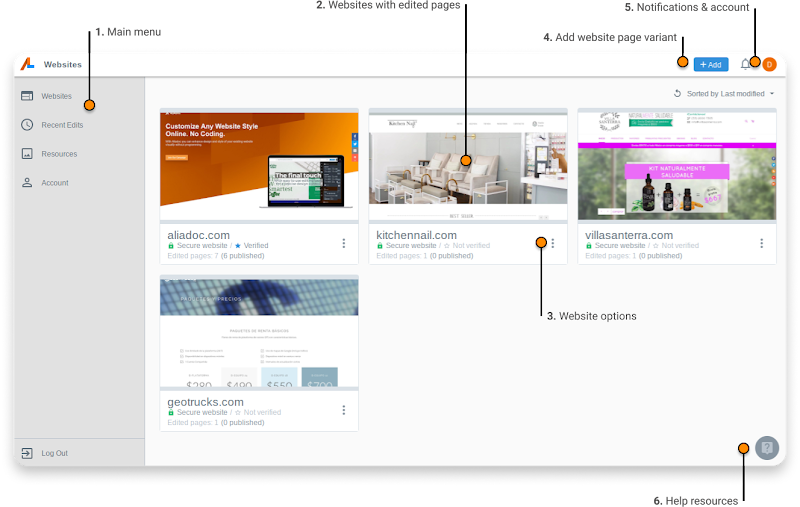Open options menu for kitchennail.com
This screenshot has width=800, height=507.
[553, 243]
